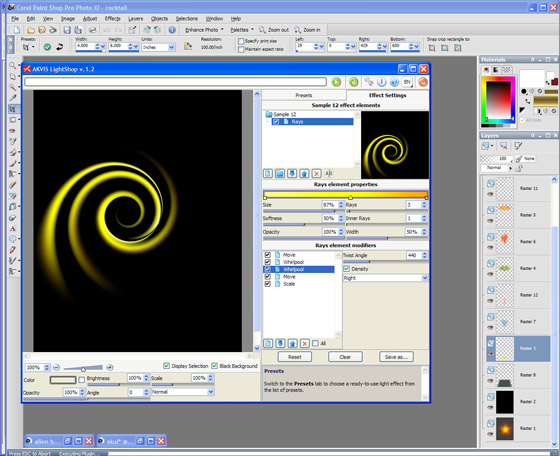Screen dimensions: 560x456
Task: Click the Save as... button
Action: [x=396, y=357]
